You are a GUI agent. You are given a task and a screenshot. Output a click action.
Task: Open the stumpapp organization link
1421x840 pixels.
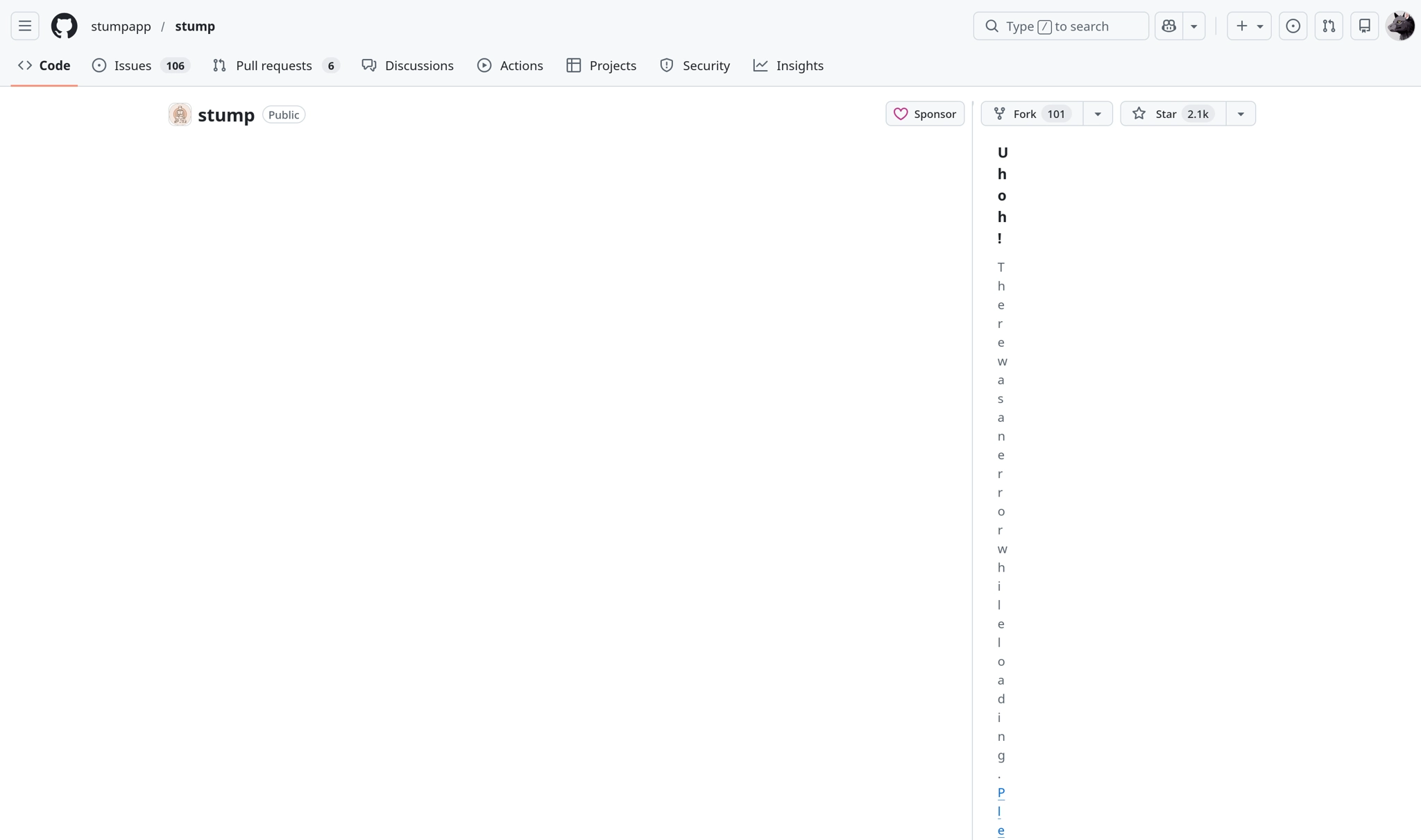click(121, 26)
